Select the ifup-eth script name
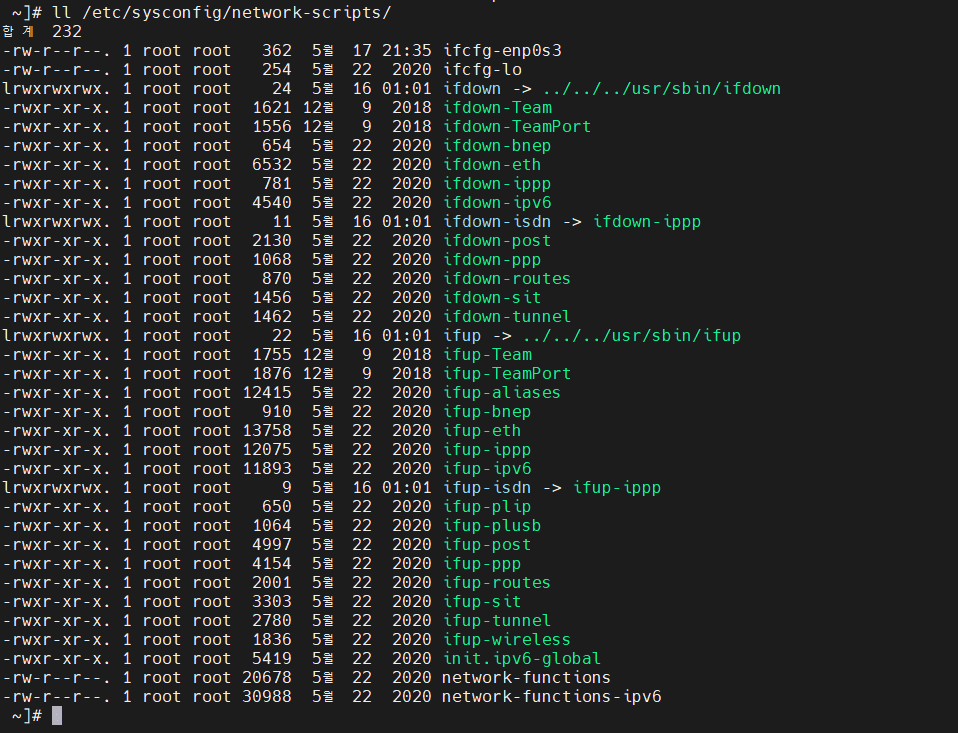This screenshot has height=733, width=958. 482,430
